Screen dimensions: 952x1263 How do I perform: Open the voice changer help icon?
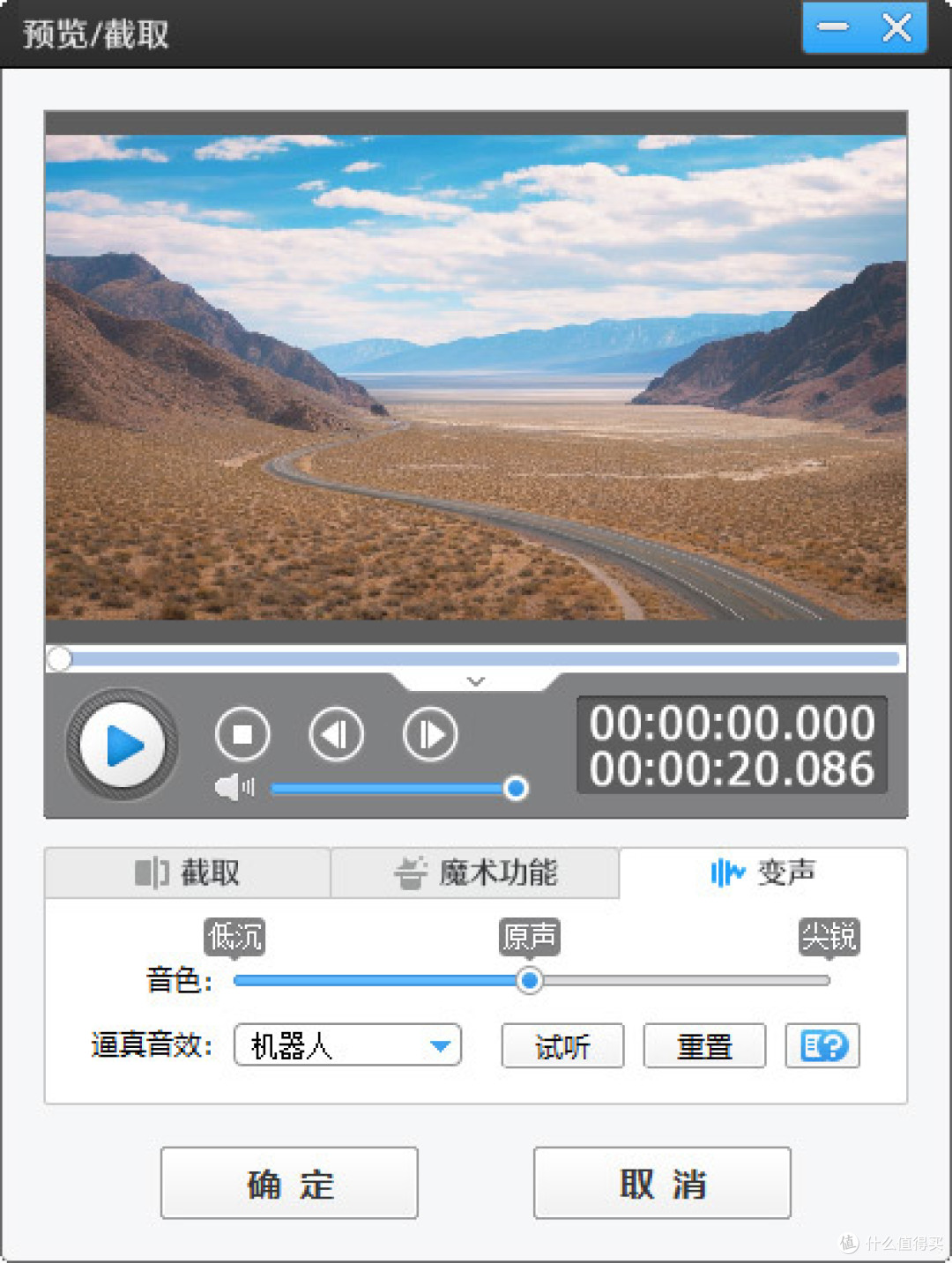822,1046
